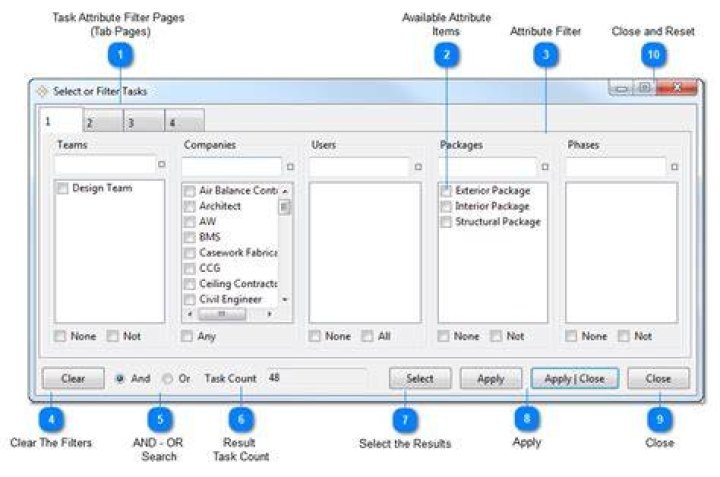Enable the BMS company checkbox
Screen dimensions: 720x477
point(189,237)
